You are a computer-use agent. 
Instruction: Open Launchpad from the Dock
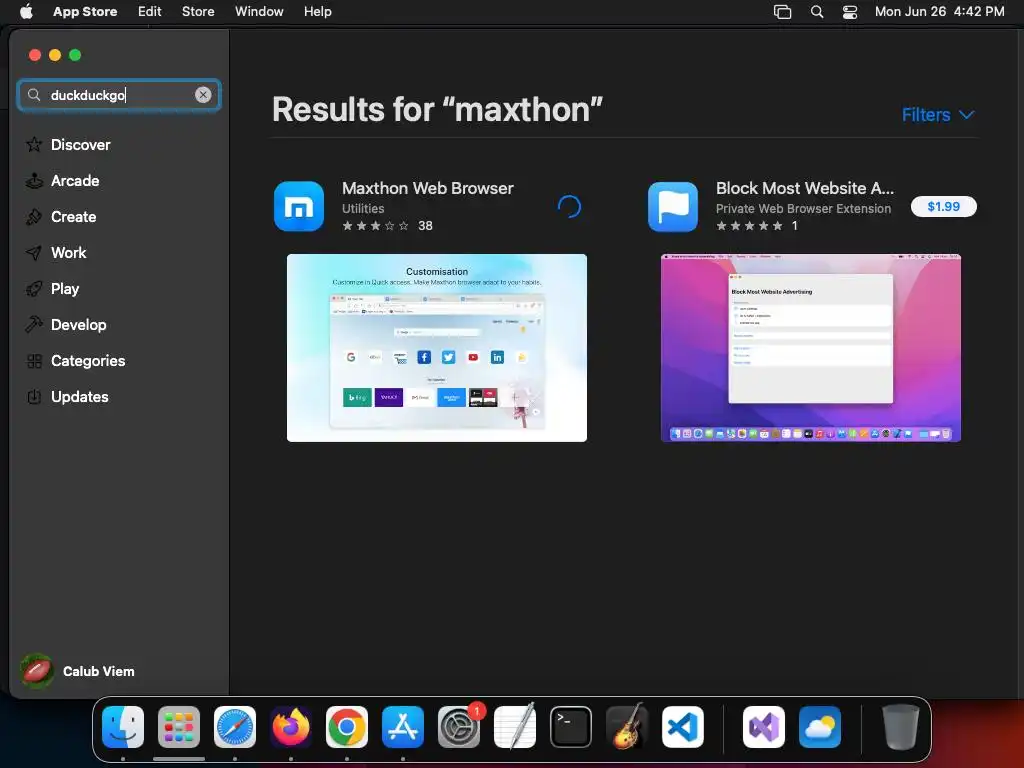pos(179,727)
